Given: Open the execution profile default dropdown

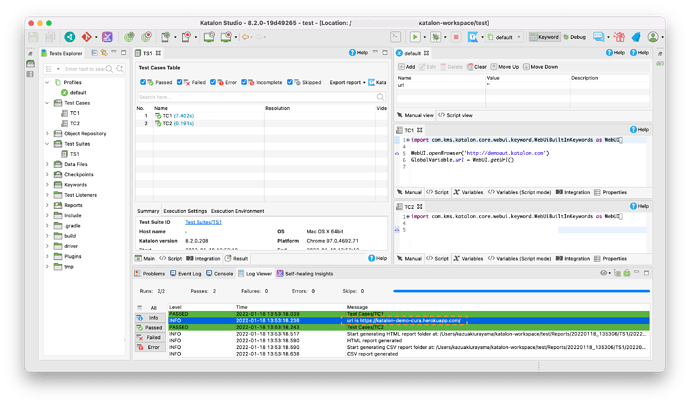Looking at the screenshot, I should pos(504,37).
